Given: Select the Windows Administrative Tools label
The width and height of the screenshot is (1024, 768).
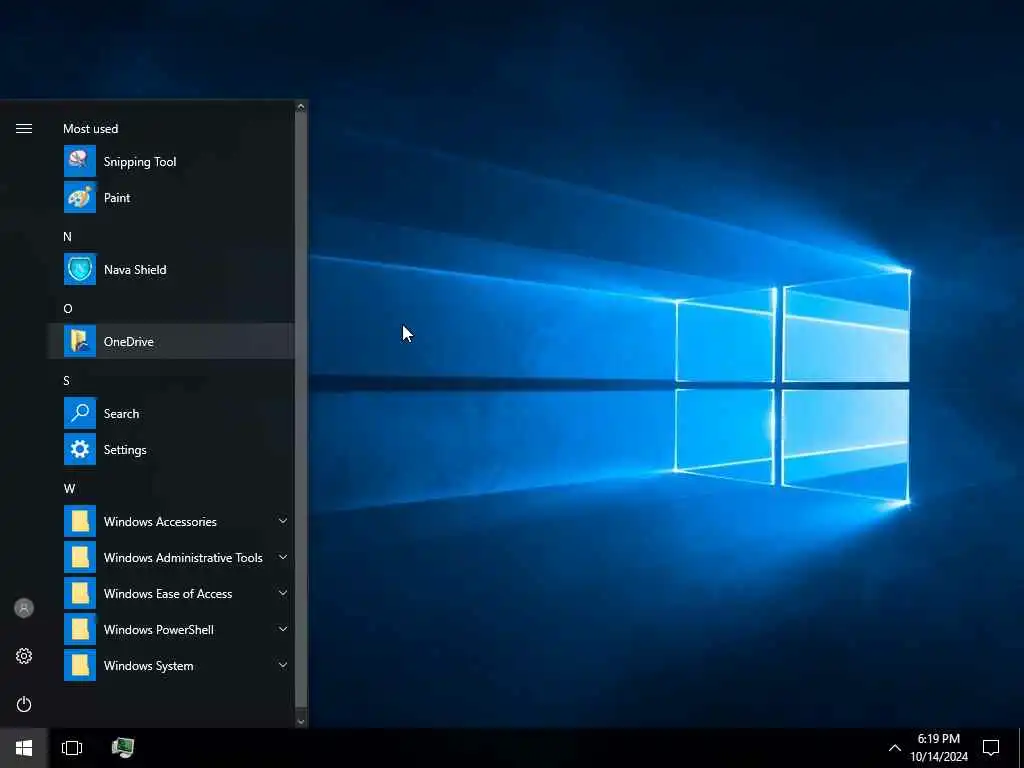Looking at the screenshot, I should 183,557.
